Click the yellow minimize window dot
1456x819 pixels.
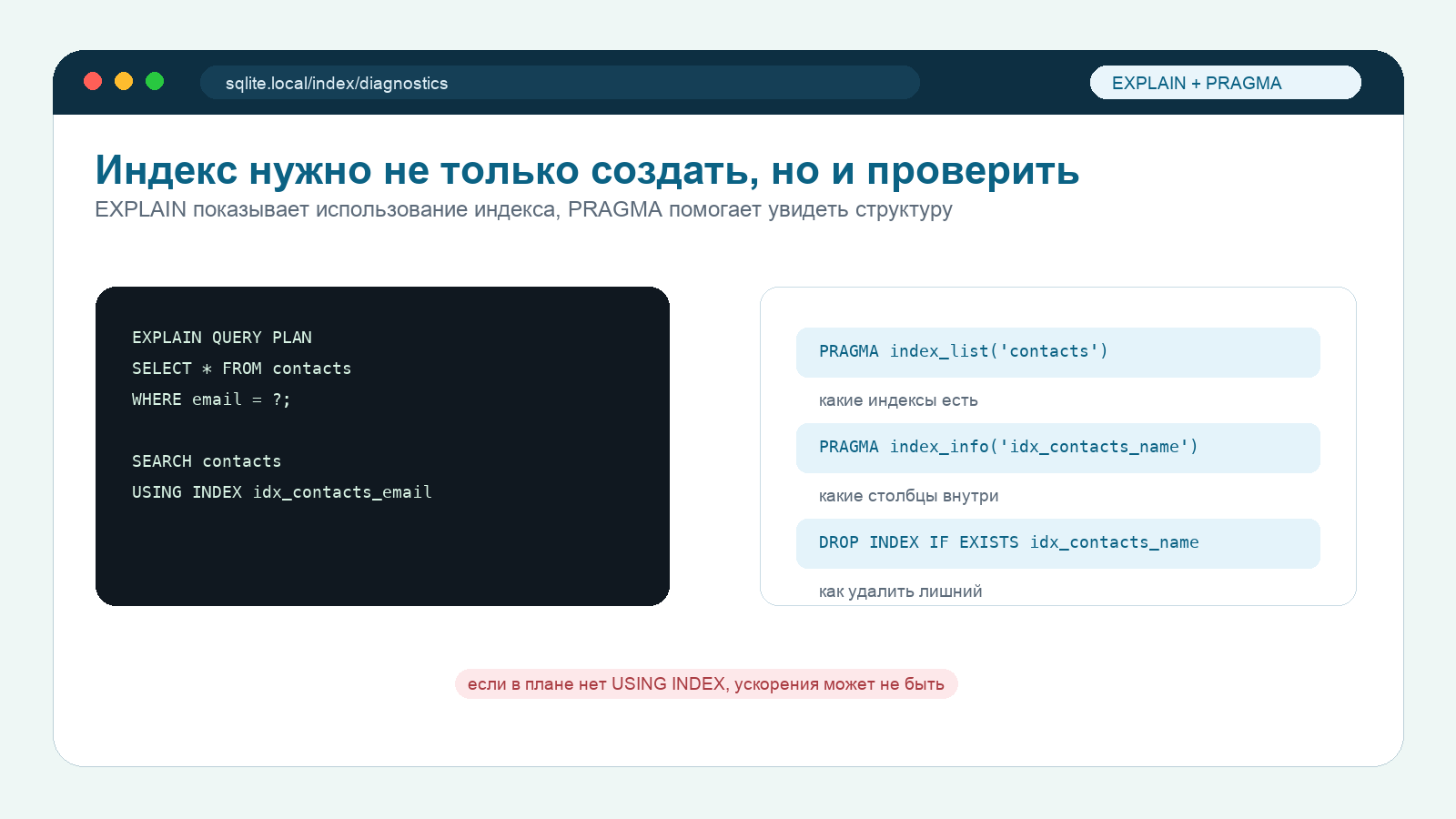(124, 81)
